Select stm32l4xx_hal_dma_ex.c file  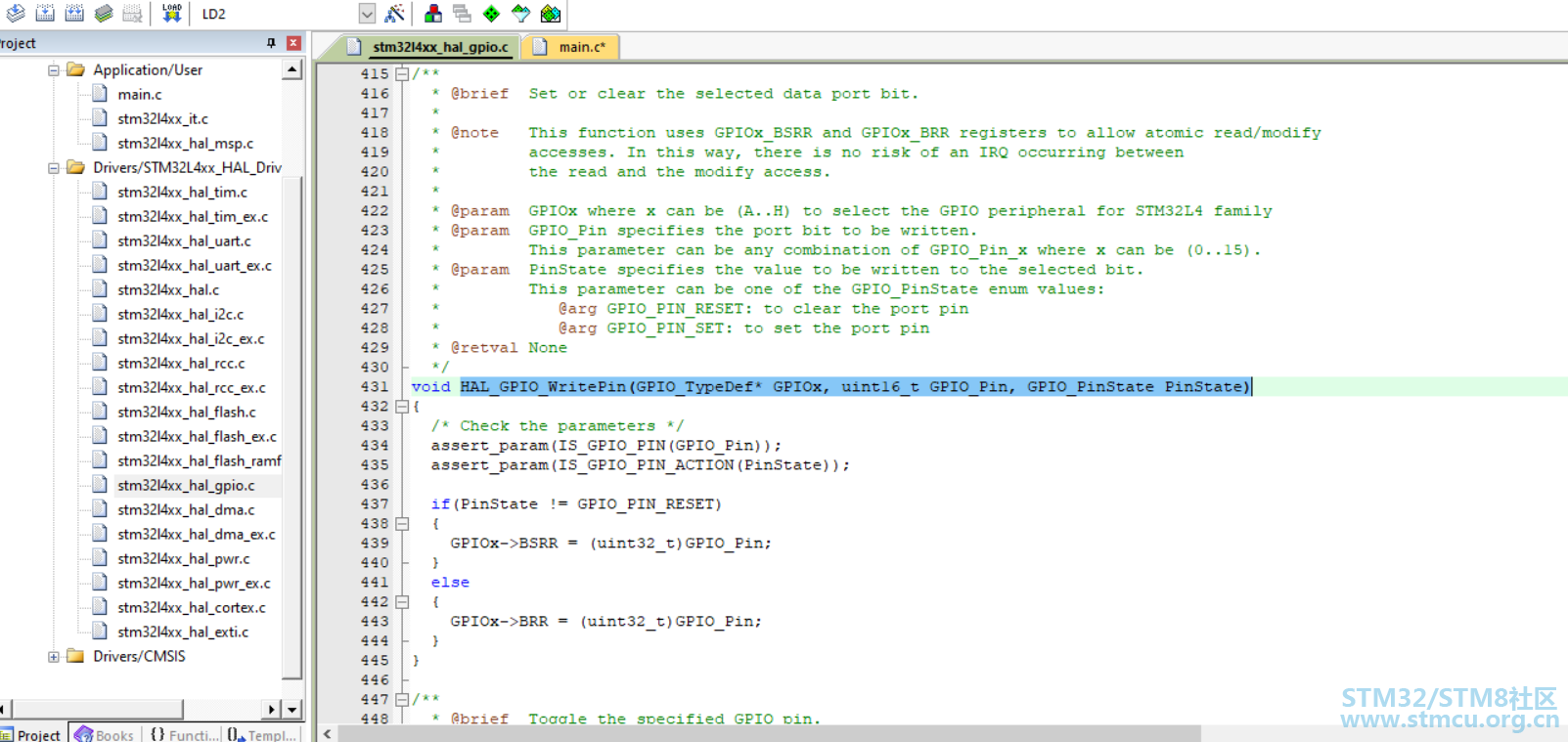click(197, 535)
